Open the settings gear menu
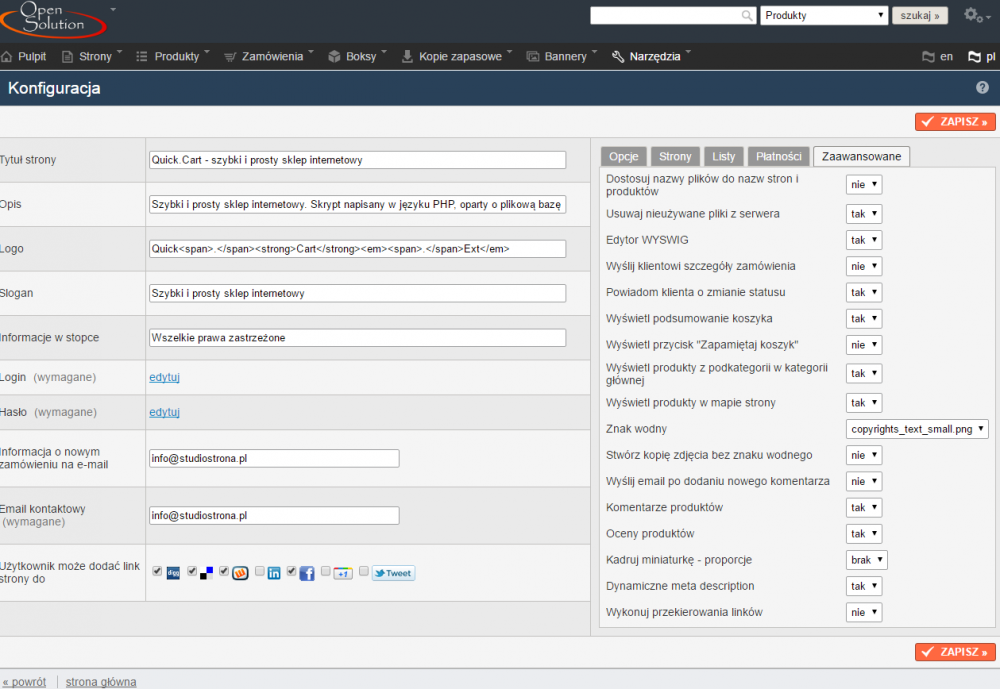 [976, 15]
